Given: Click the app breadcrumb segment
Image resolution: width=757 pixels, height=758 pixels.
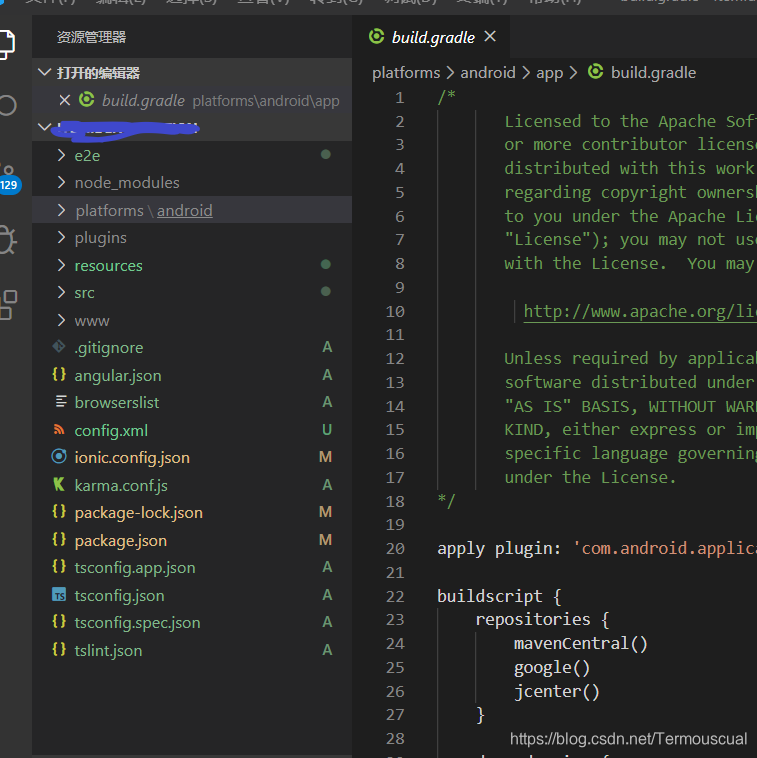Looking at the screenshot, I should [x=550, y=73].
